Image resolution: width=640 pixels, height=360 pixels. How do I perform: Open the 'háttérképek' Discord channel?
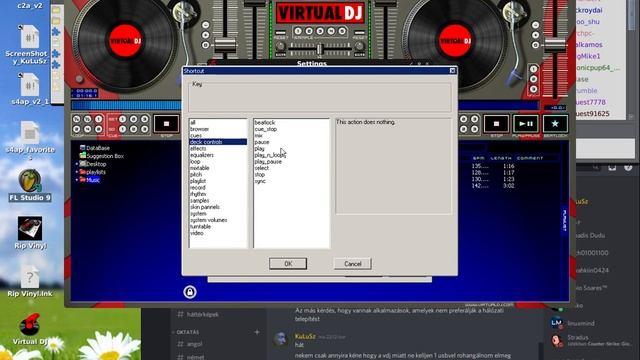click(198, 314)
